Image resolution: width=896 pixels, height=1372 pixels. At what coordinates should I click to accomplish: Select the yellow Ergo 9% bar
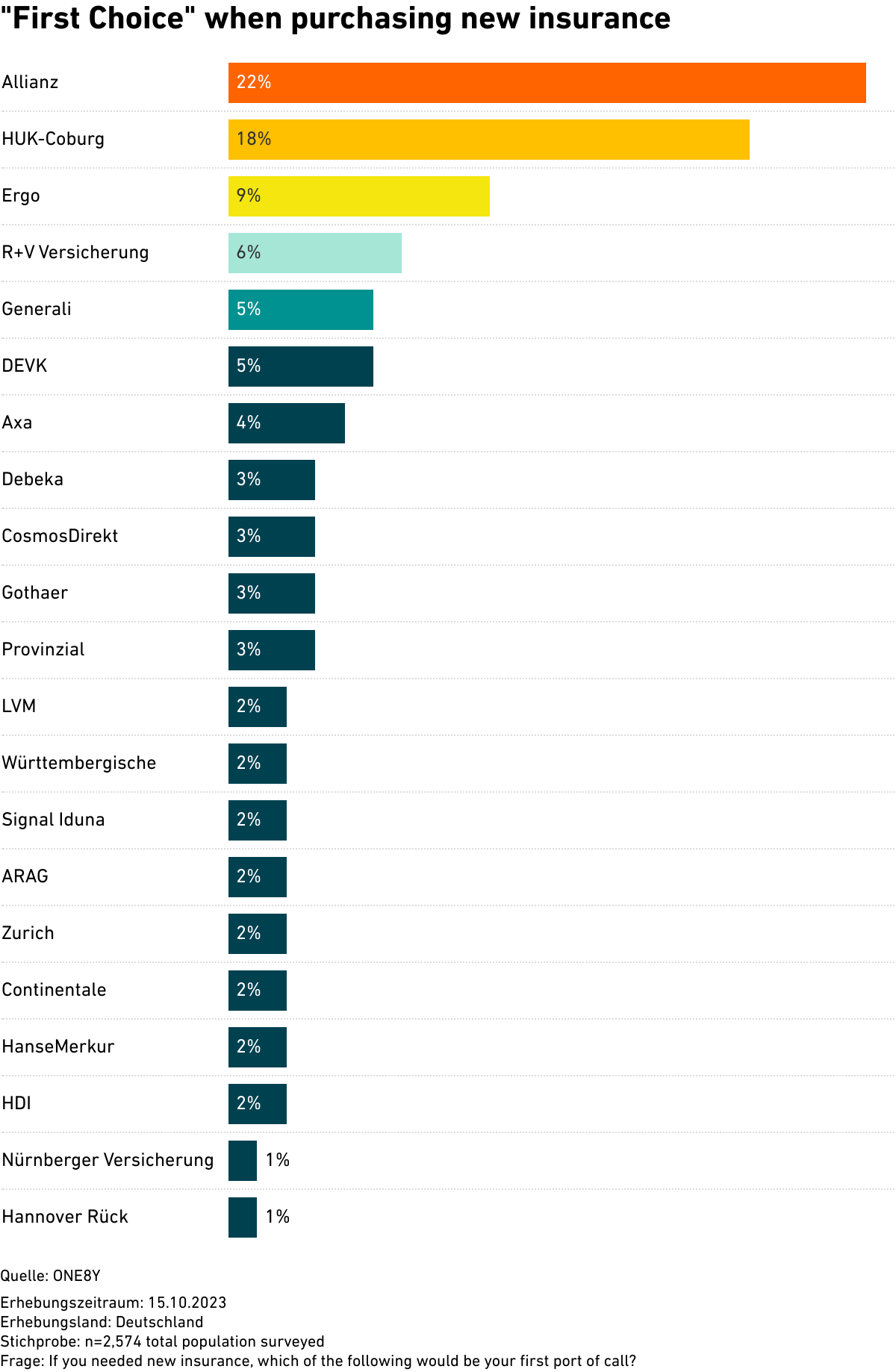[x=358, y=196]
